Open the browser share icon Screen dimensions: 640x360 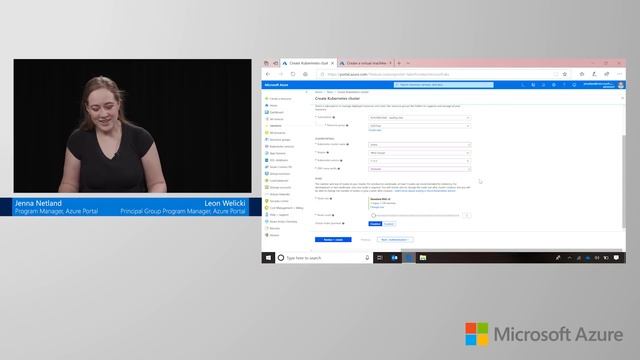607,74
